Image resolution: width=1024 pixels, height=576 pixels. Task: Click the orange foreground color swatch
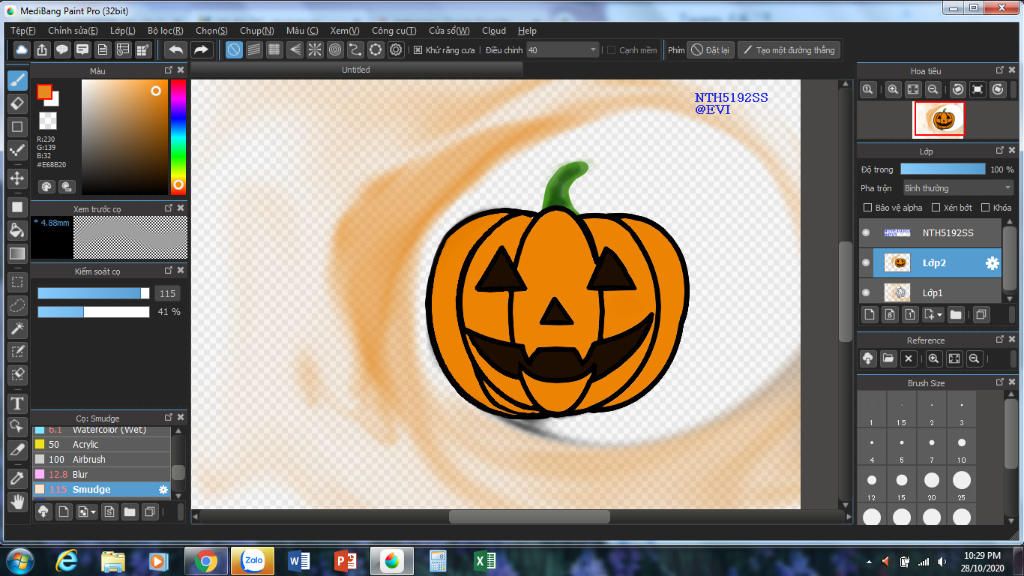tap(44, 91)
